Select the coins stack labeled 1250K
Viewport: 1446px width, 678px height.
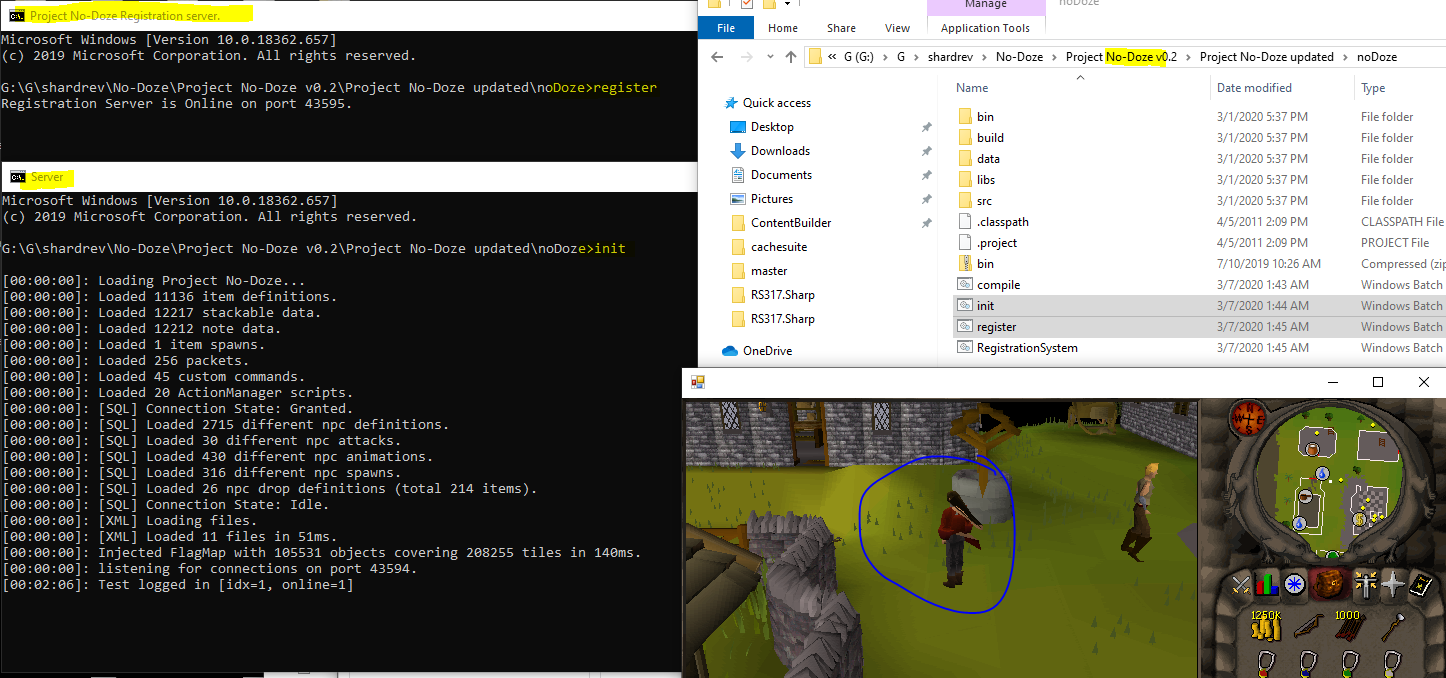(1267, 628)
